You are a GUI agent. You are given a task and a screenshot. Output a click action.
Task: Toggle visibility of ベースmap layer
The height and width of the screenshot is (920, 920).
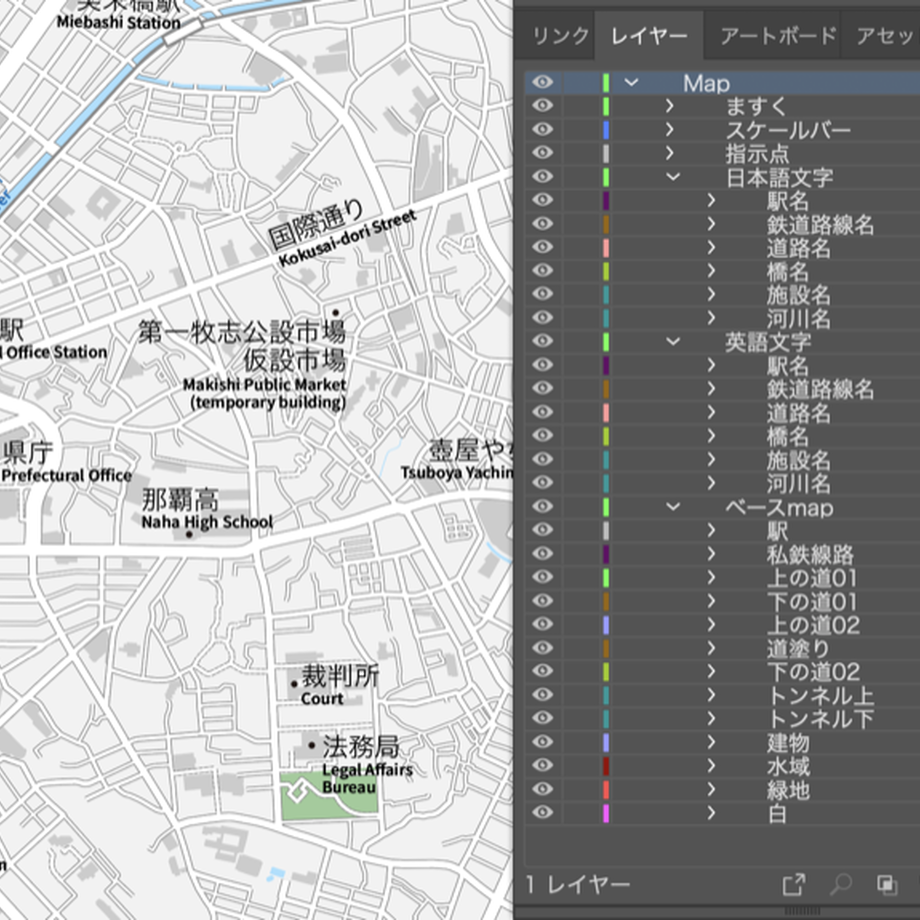[x=543, y=506]
